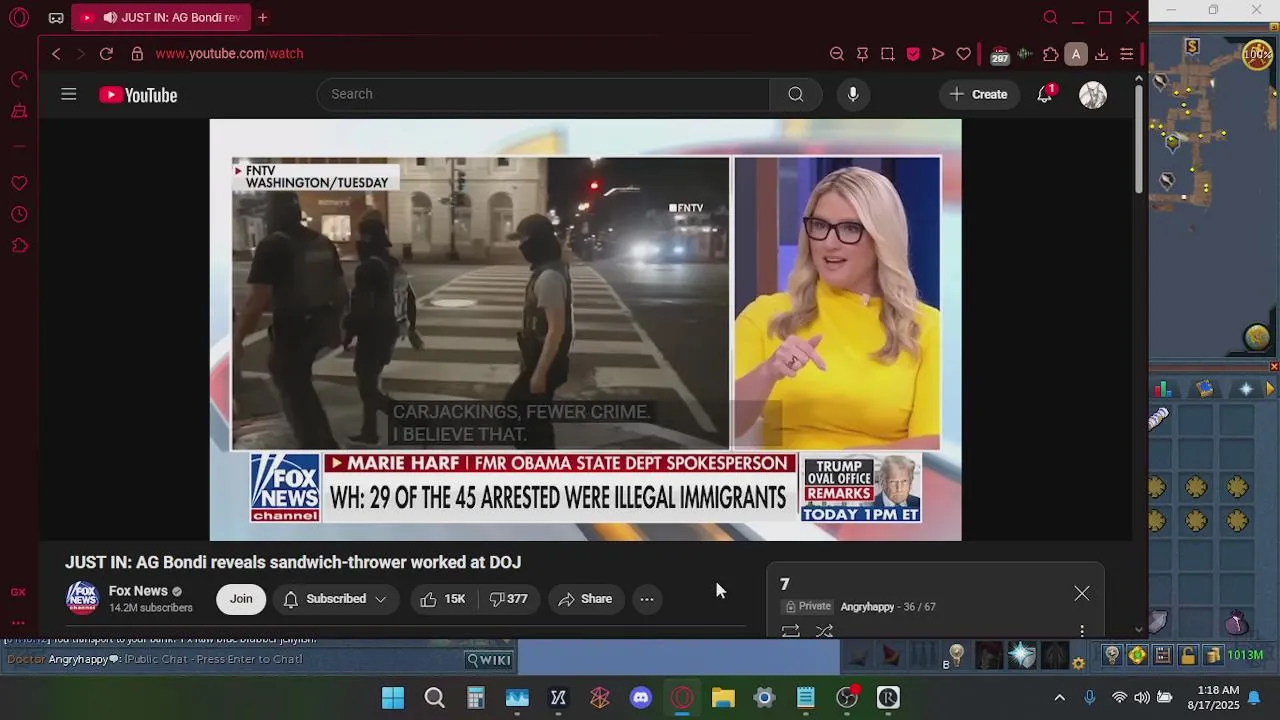This screenshot has height=720, width=1280.
Task: Open the audio waveform extension icon
Action: (1025, 54)
